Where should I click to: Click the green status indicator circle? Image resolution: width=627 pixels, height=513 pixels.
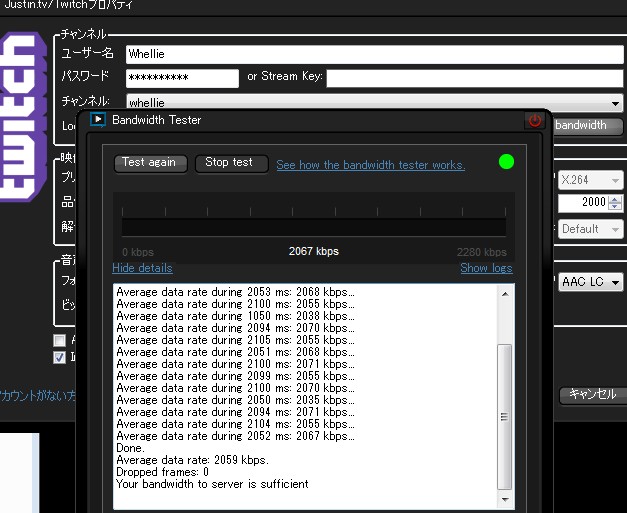pyautogui.click(x=506, y=162)
